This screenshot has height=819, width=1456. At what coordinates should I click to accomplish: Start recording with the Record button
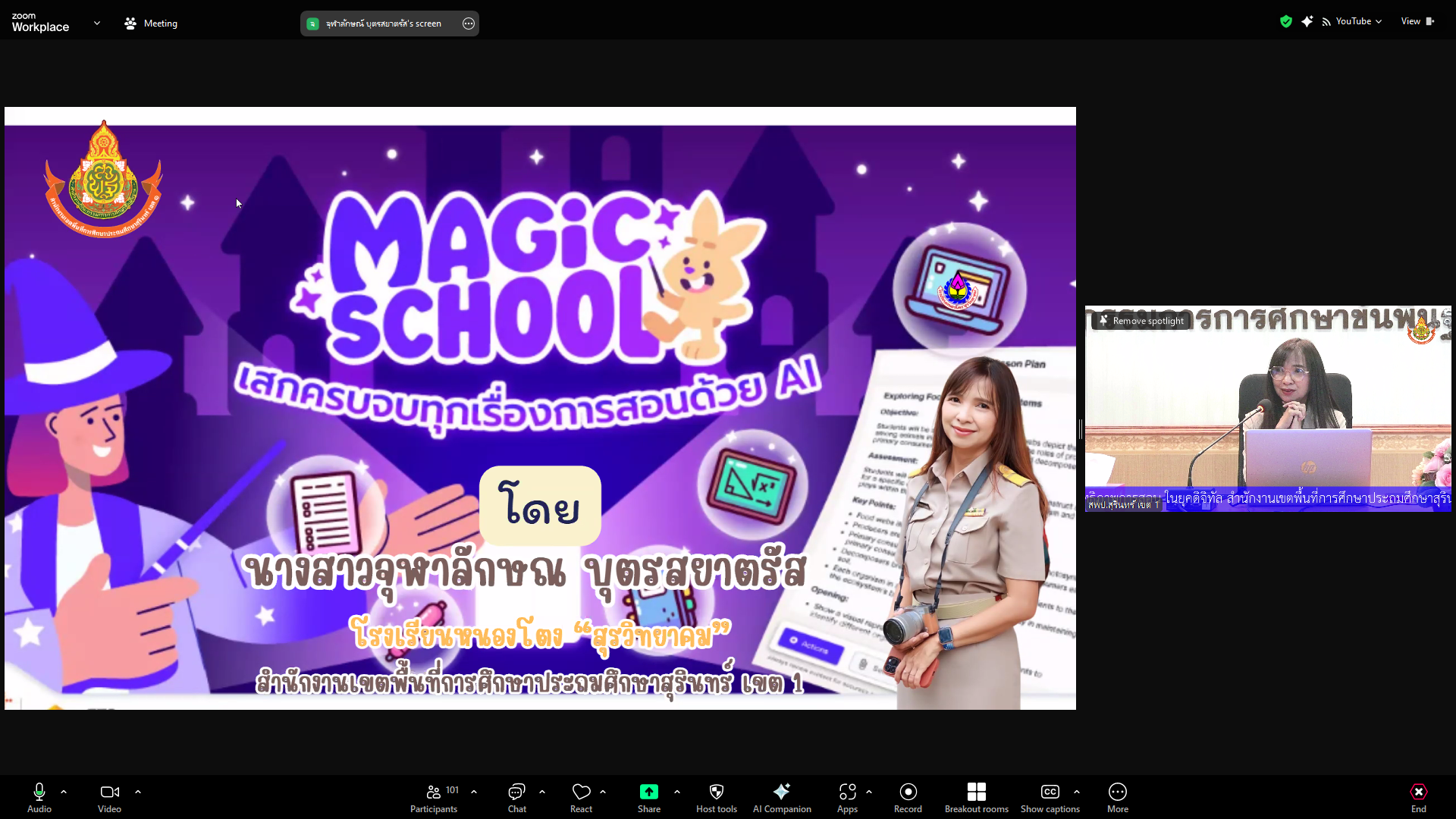pos(908,798)
